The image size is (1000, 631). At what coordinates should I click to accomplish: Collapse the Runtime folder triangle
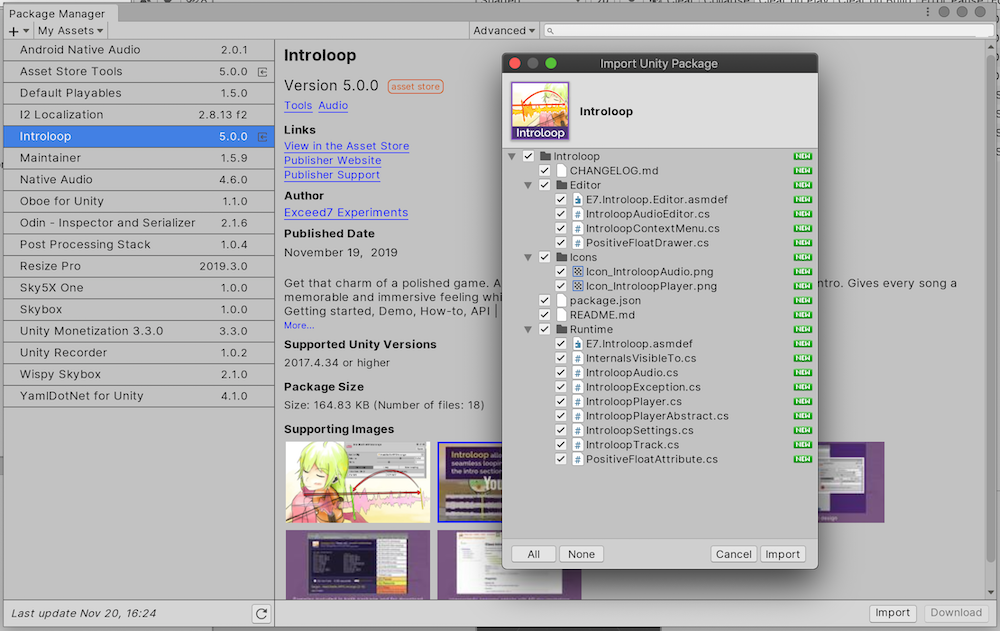pos(528,329)
